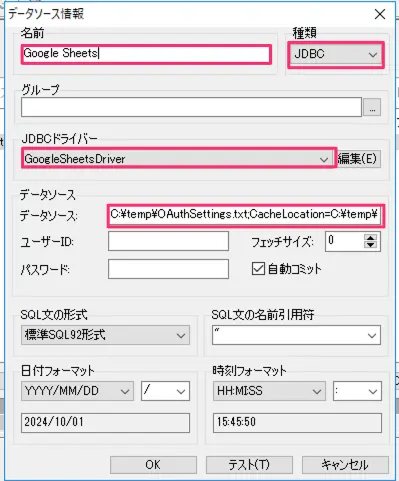Click the パスワード input field

pos(168,269)
